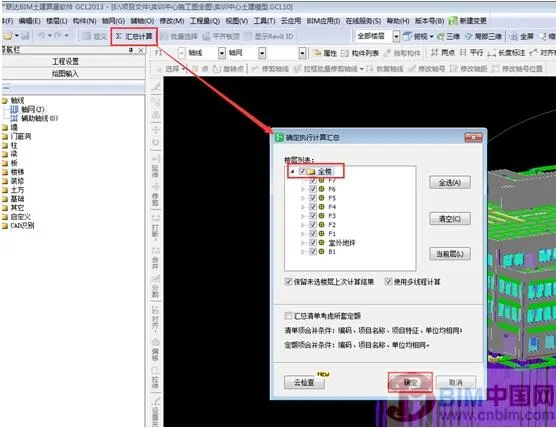
Task: Open the 全部楼层 dropdown arrow
Action: 396,36
